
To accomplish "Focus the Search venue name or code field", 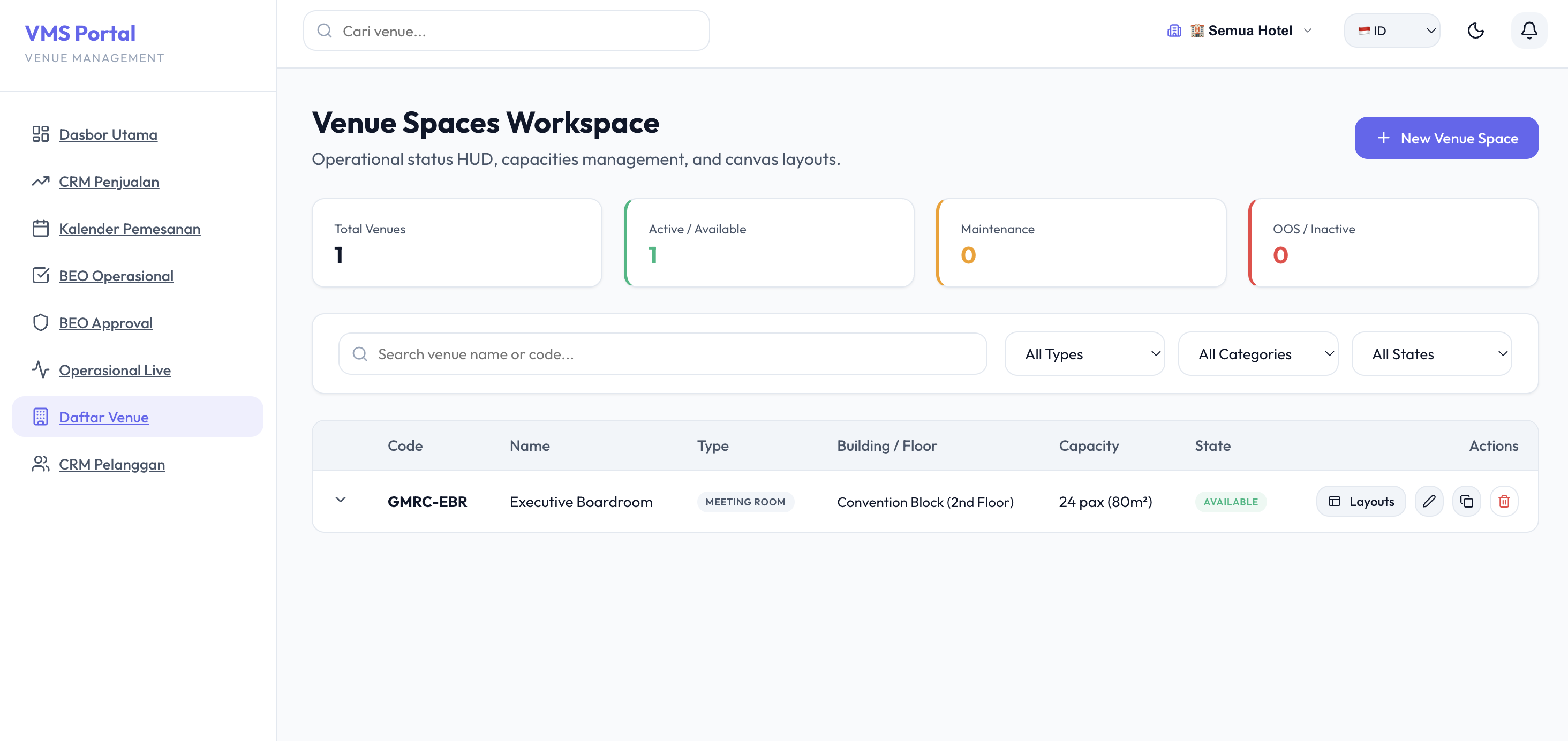I will [663, 353].
